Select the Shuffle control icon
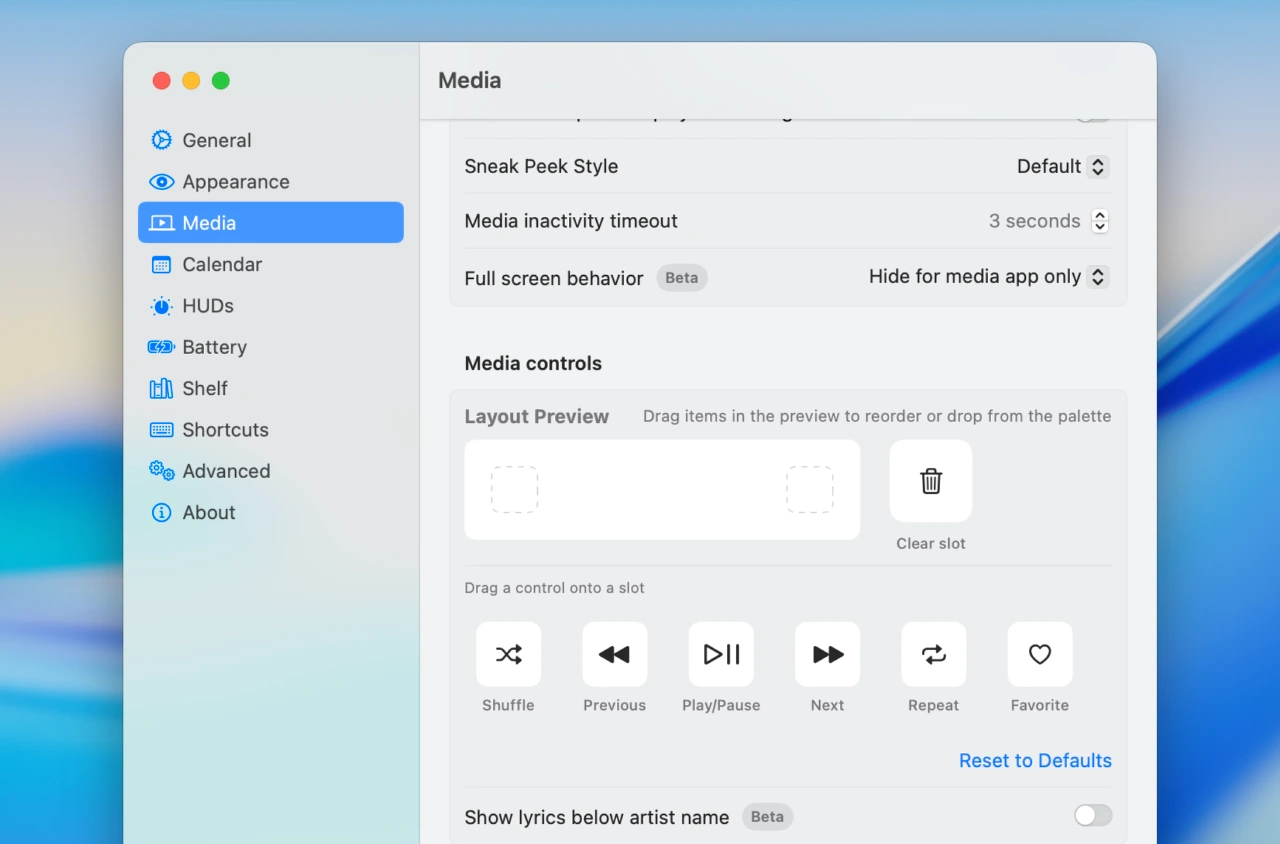 508,654
